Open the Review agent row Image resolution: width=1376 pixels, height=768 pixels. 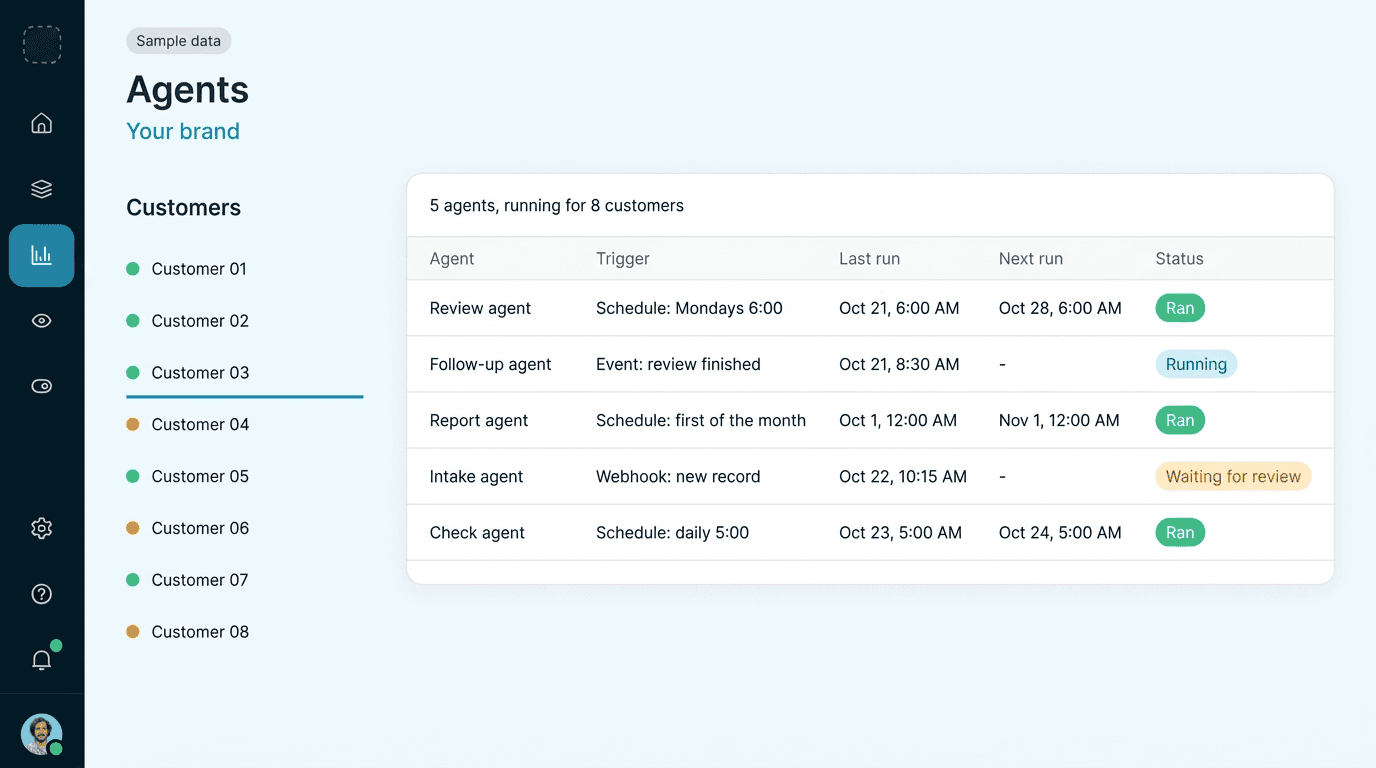pyautogui.click(x=870, y=308)
